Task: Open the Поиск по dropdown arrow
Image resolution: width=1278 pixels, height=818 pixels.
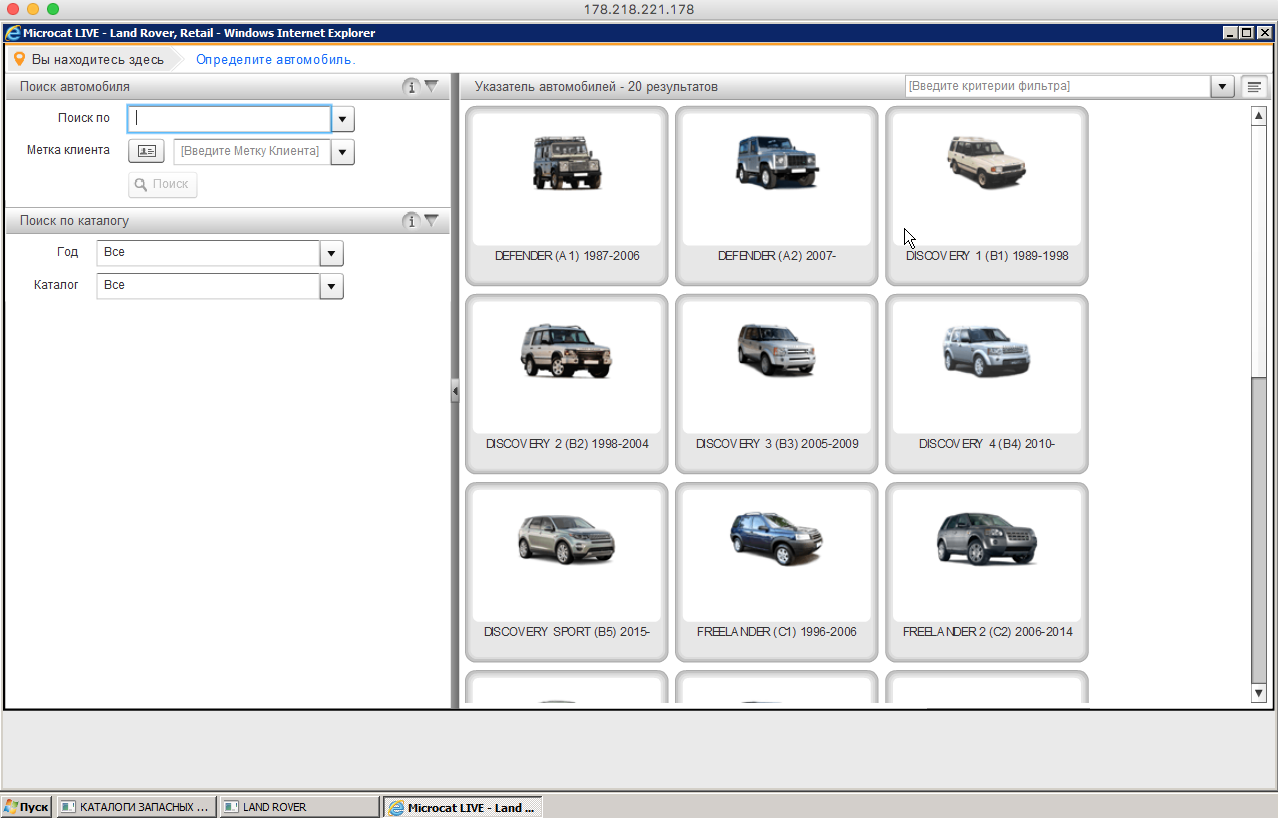Action: [342, 120]
